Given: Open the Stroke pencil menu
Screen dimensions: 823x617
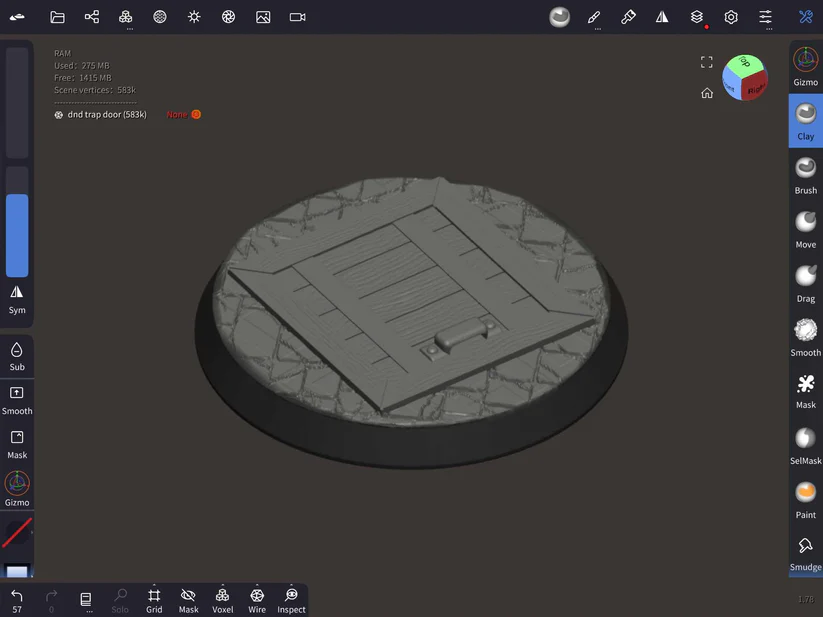Looking at the screenshot, I should point(594,18).
